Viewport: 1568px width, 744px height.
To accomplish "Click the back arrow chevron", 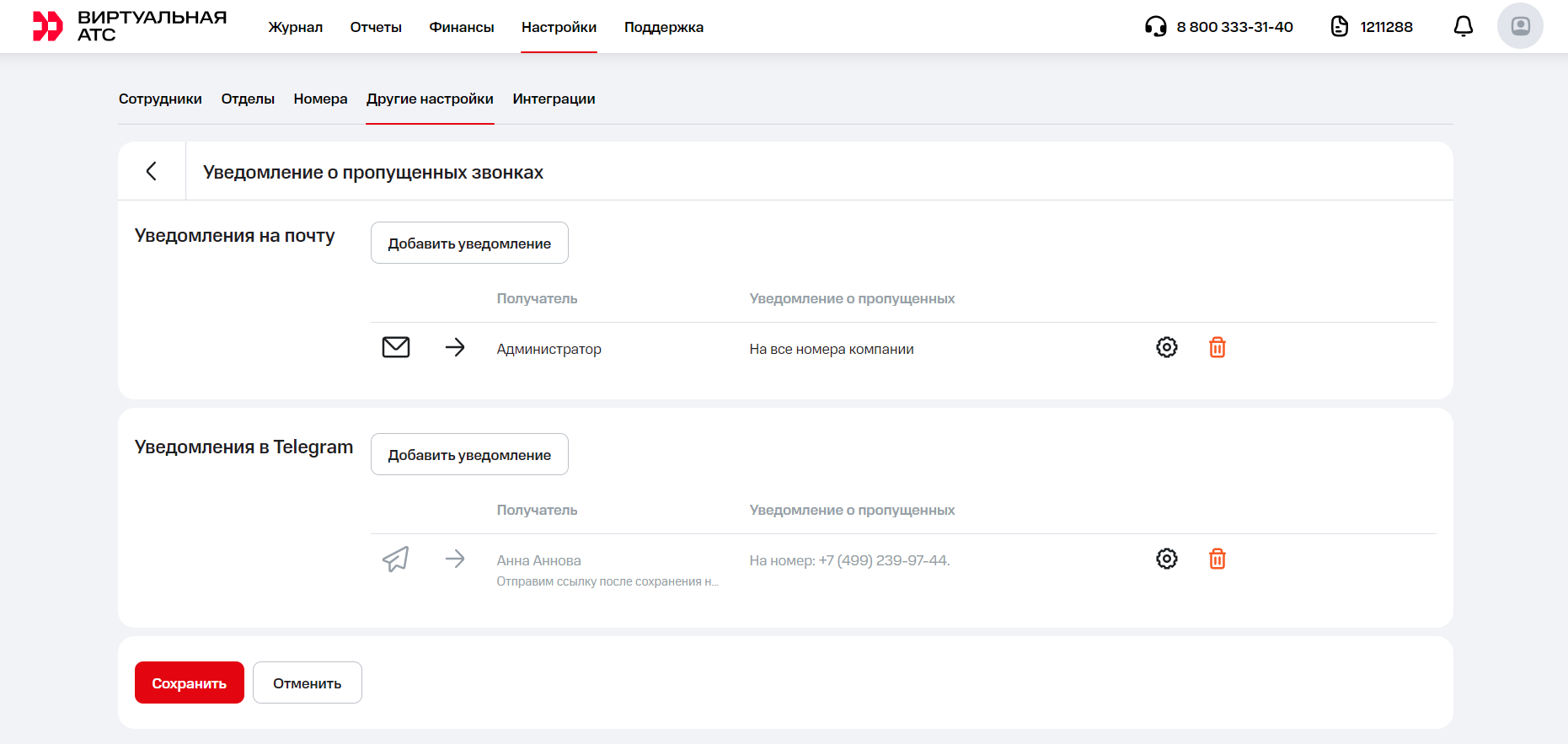I will [152, 171].
